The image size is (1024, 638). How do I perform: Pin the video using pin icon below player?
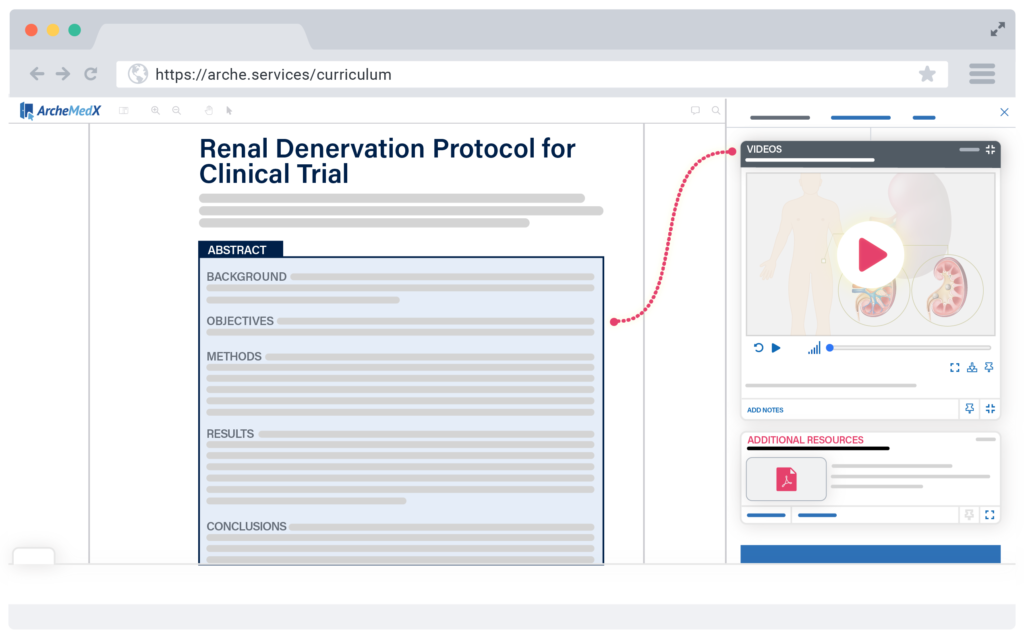(989, 368)
